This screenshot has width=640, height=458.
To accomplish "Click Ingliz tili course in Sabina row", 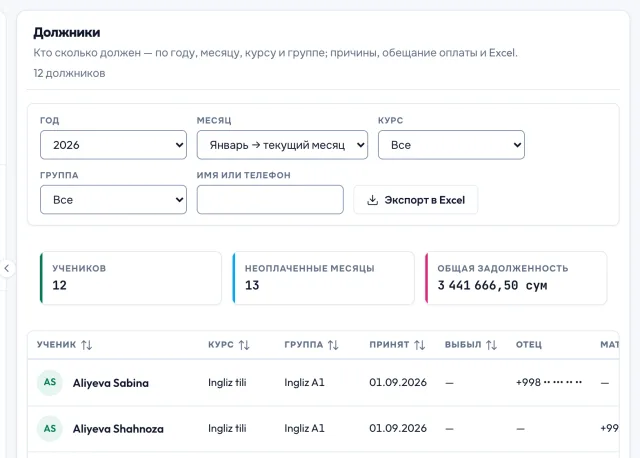I will tap(227, 382).
